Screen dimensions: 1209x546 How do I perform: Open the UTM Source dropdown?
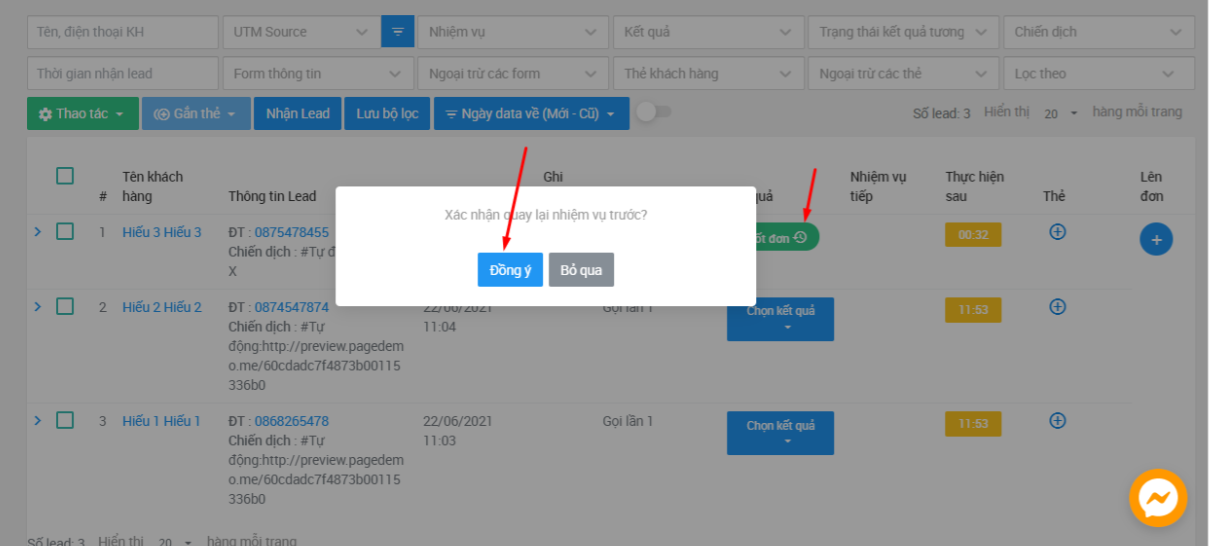[300, 32]
